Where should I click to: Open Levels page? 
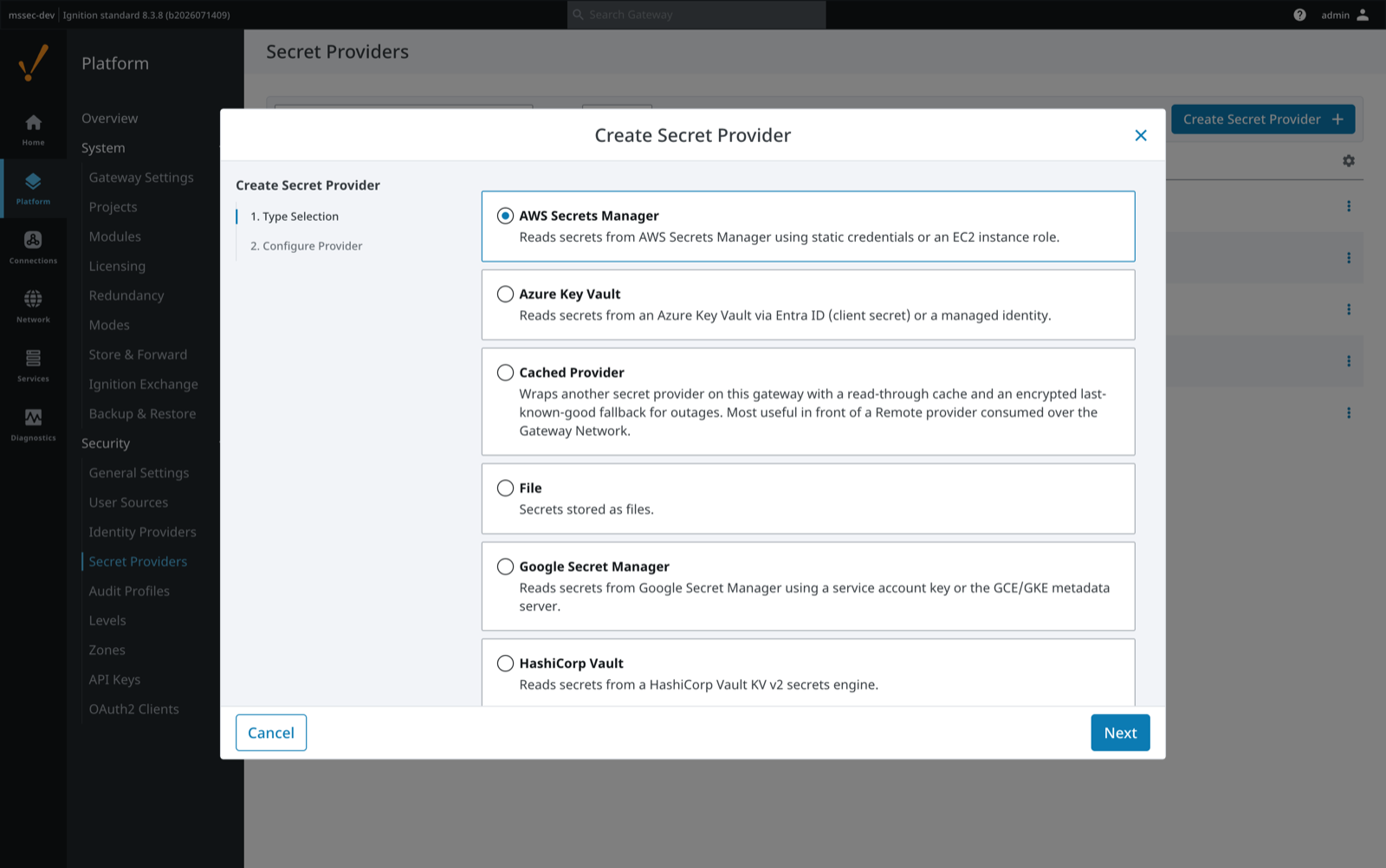click(107, 620)
